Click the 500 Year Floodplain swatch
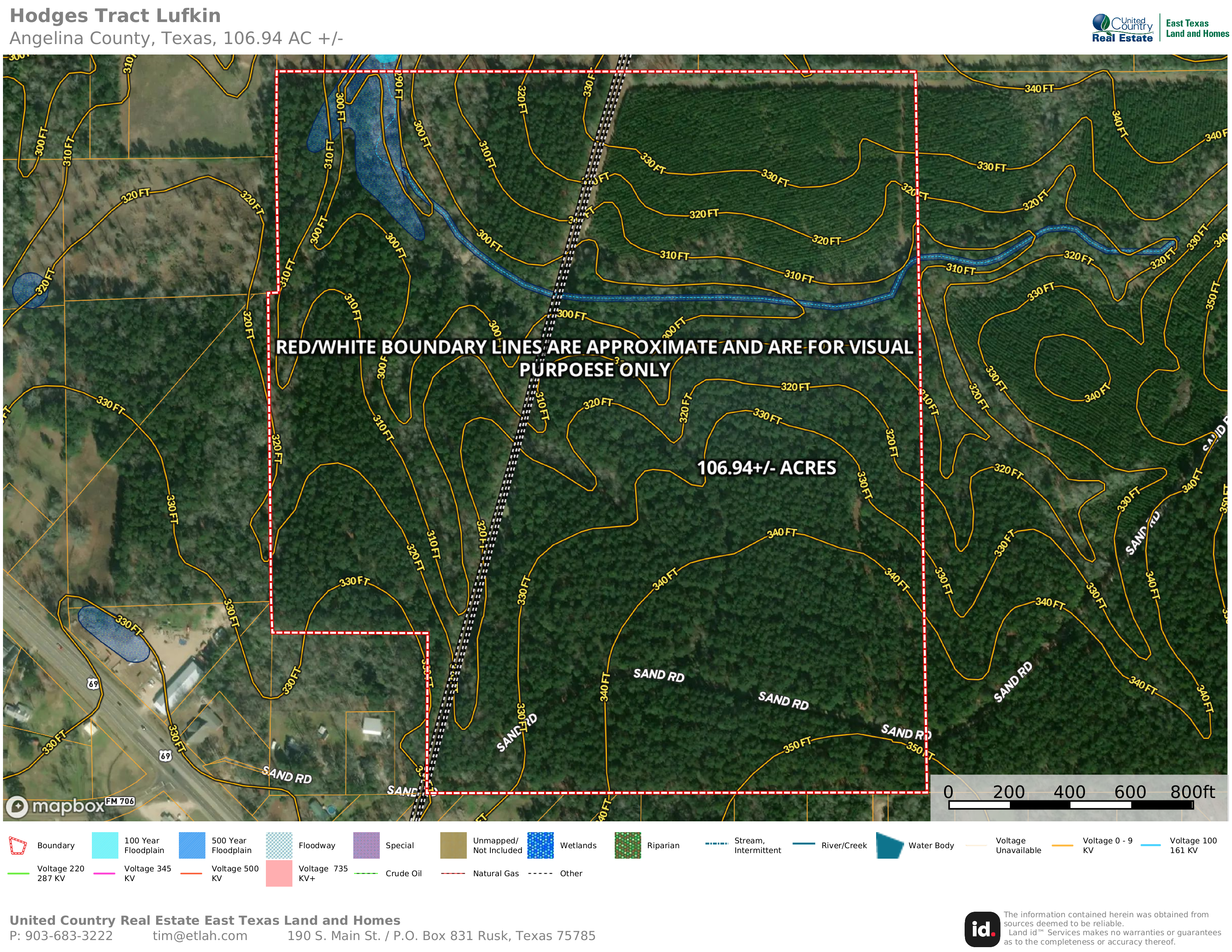This screenshot has width=1232, height=952. 192,845
